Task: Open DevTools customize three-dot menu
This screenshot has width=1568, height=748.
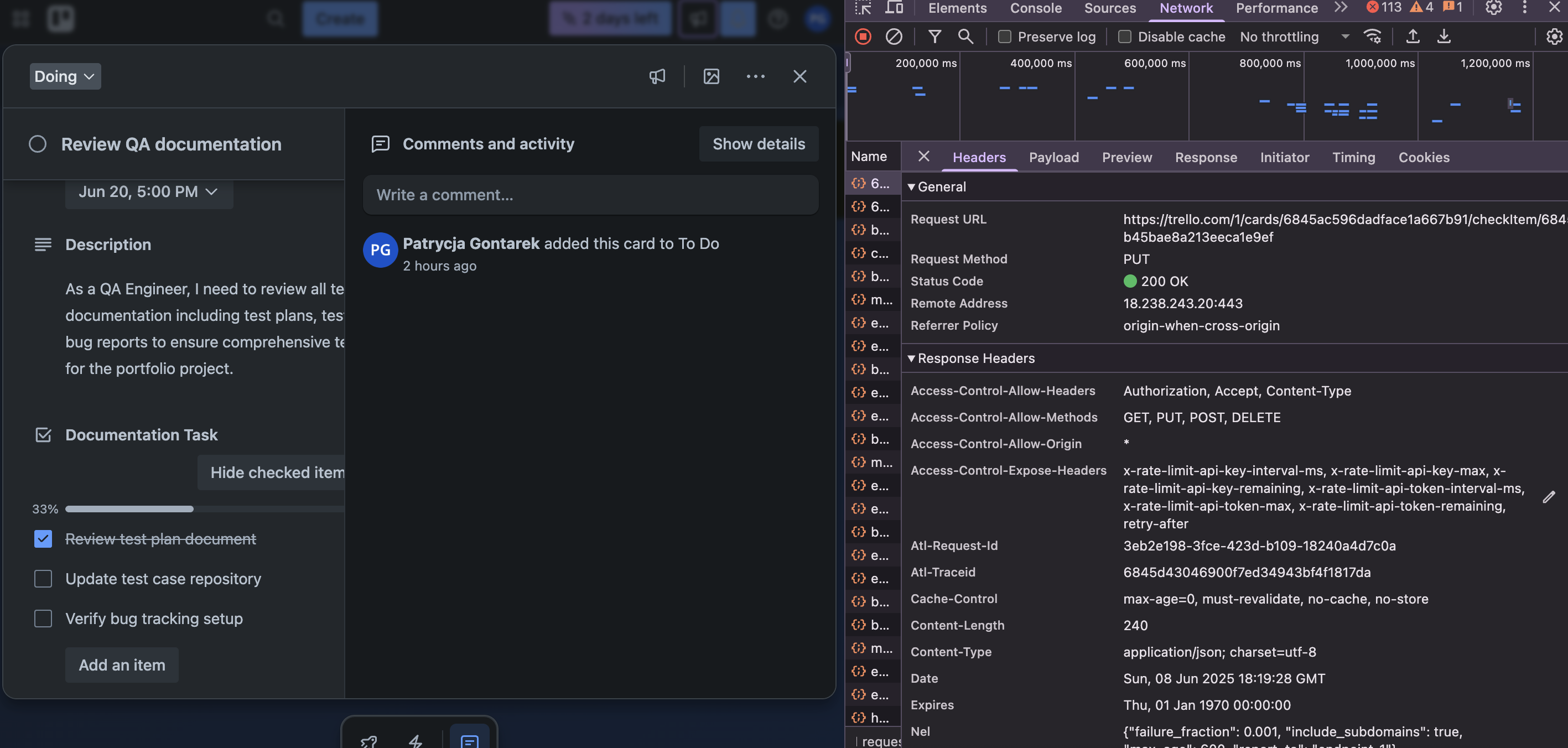Action: click(1524, 8)
